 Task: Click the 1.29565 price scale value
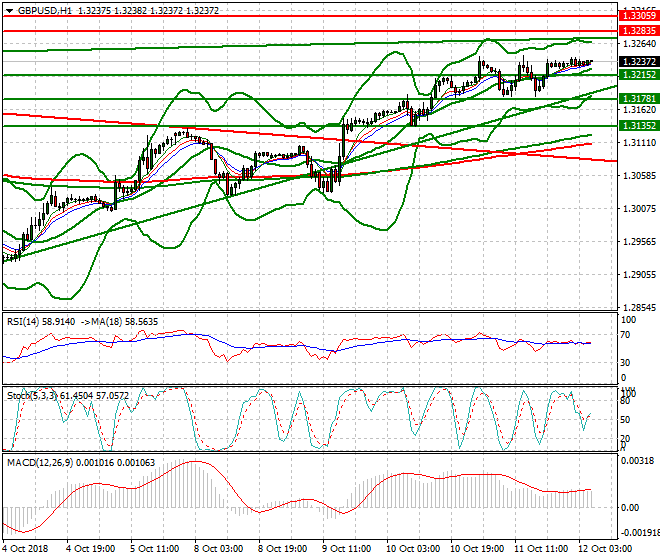click(x=639, y=242)
